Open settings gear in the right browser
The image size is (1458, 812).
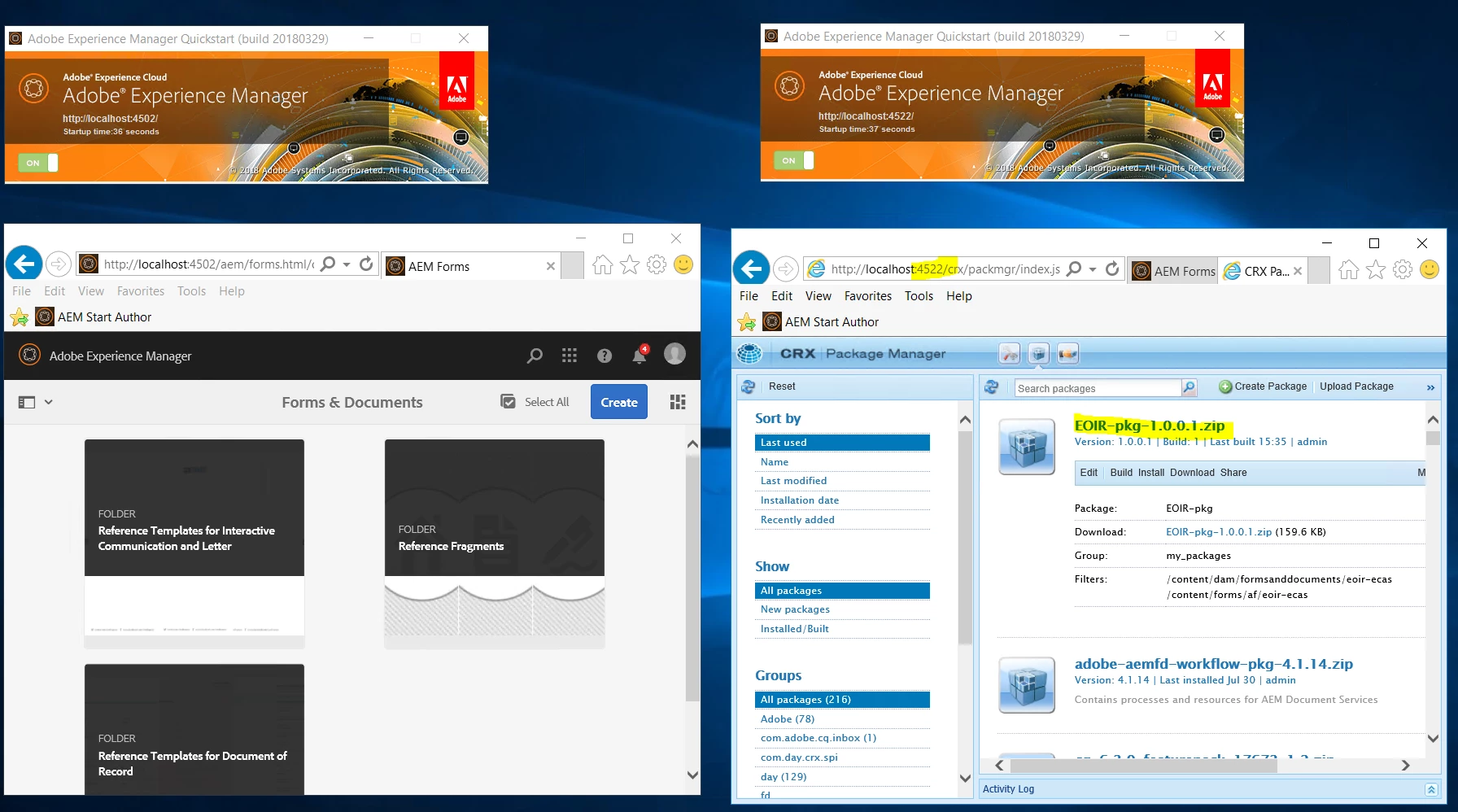pos(1403,269)
